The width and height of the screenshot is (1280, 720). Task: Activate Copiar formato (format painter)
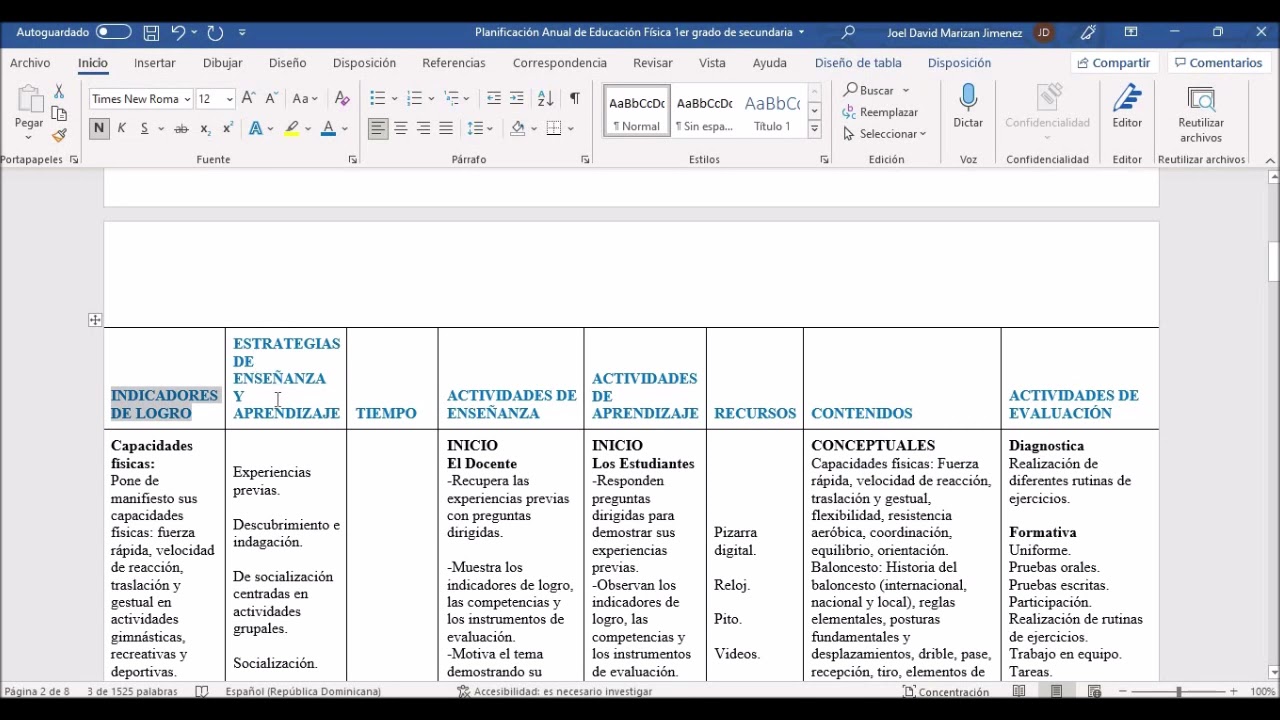[x=59, y=135]
